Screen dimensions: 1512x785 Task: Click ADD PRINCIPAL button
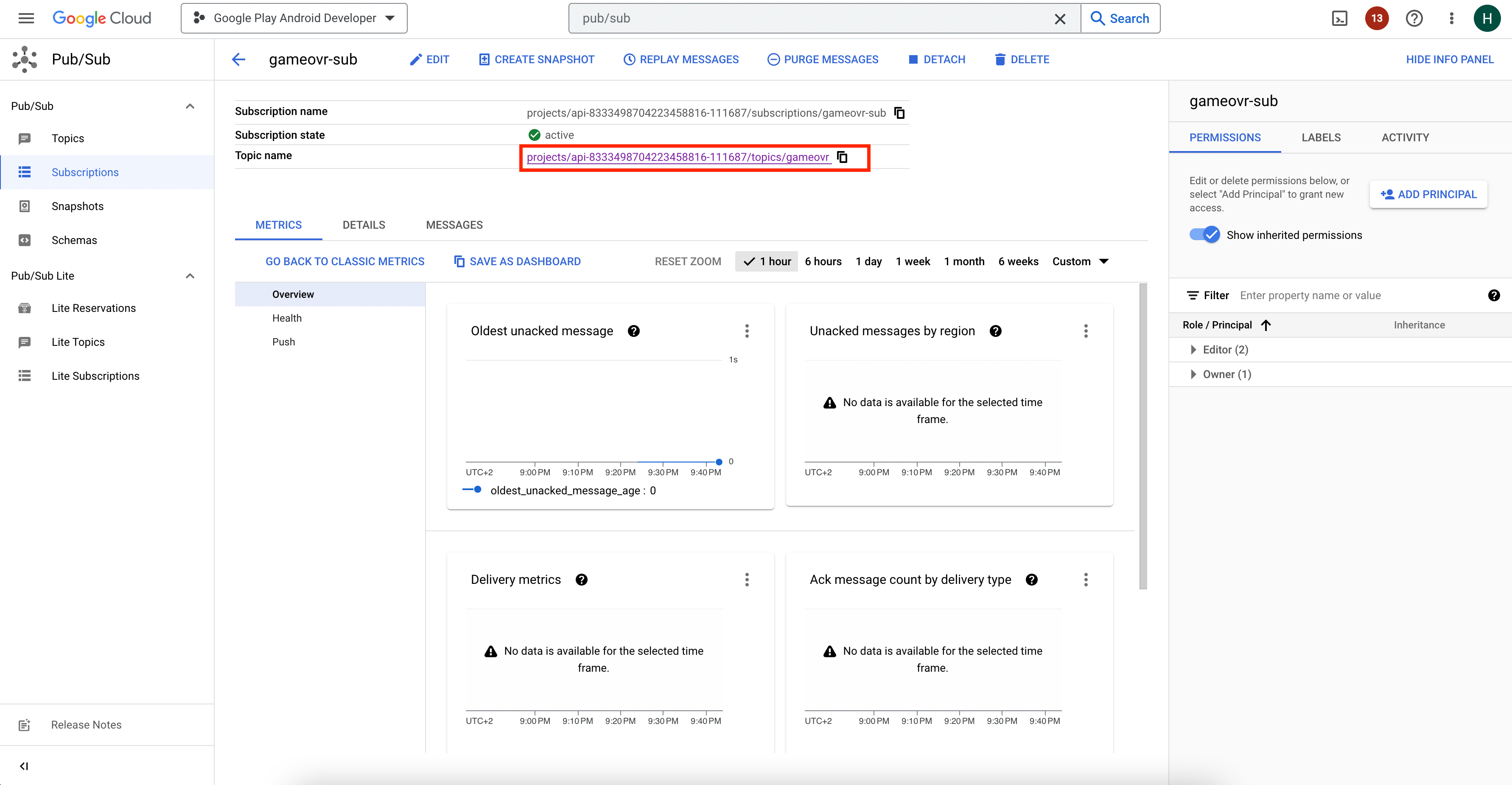[x=1428, y=195]
